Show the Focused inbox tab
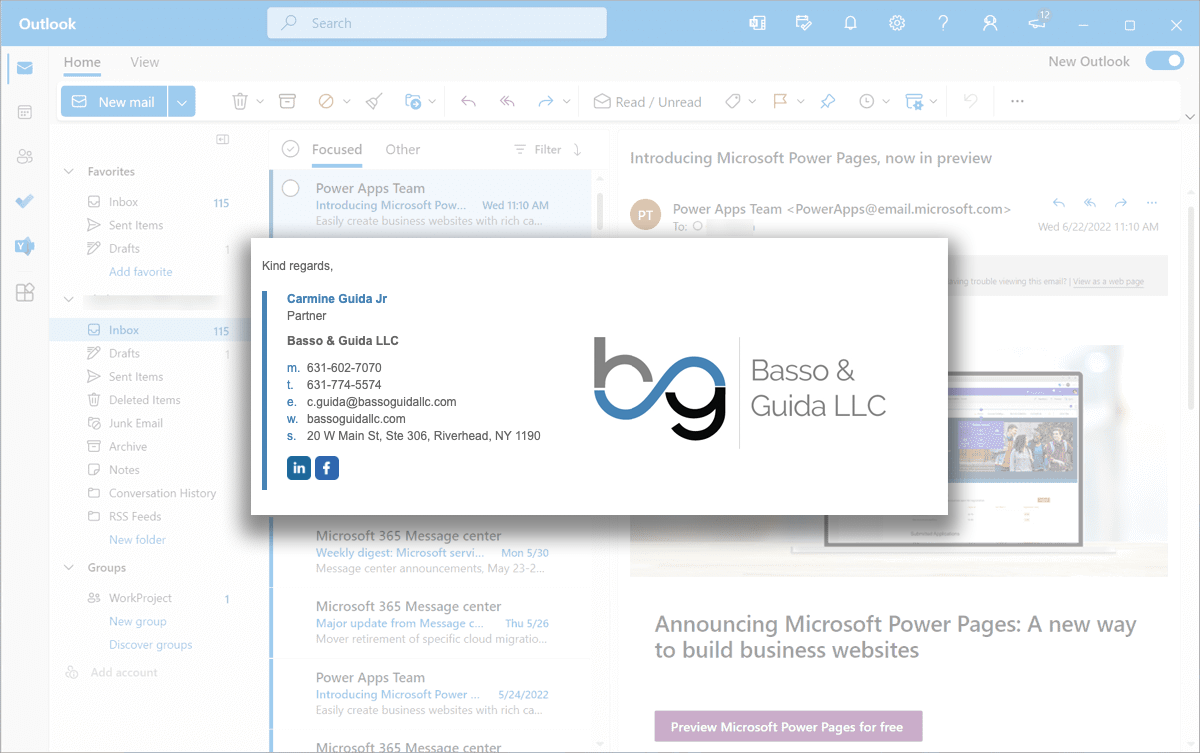Image resolution: width=1200 pixels, height=753 pixels. pyautogui.click(x=337, y=149)
